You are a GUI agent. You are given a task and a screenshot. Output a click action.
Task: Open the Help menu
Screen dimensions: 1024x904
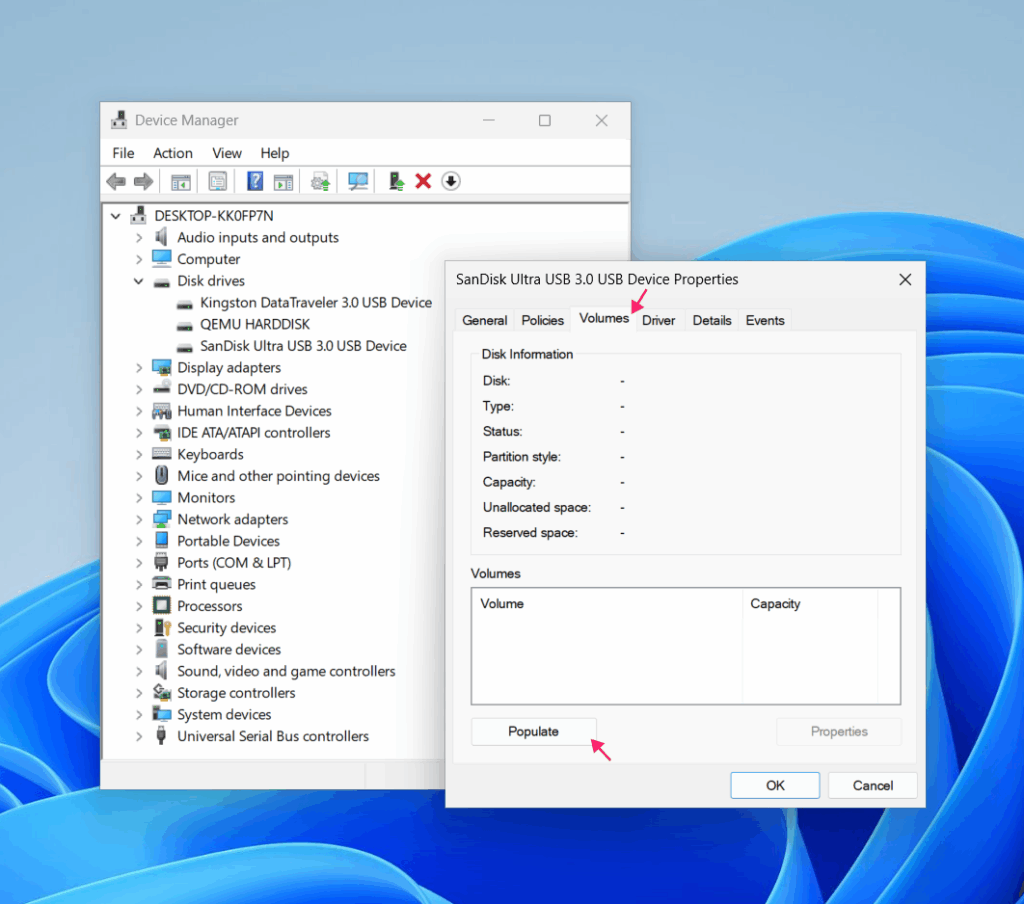point(274,153)
